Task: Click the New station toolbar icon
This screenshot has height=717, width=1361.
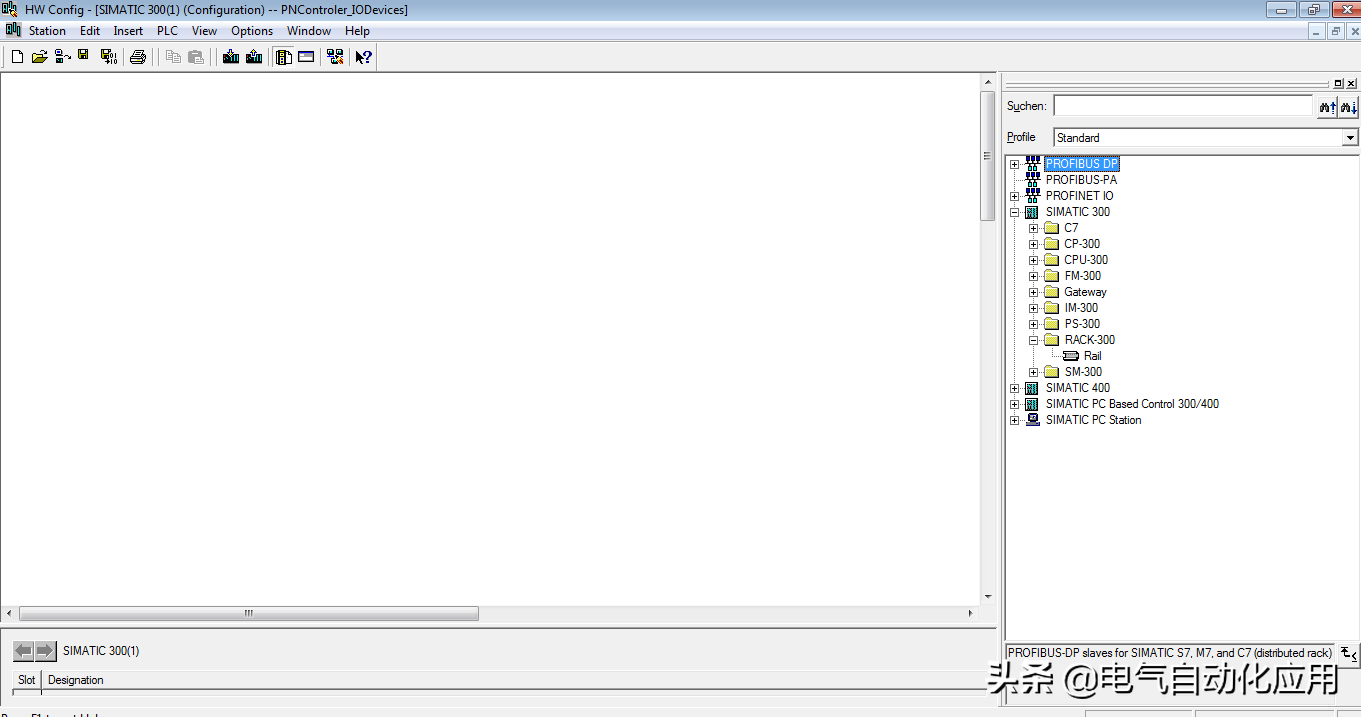Action: (17, 57)
